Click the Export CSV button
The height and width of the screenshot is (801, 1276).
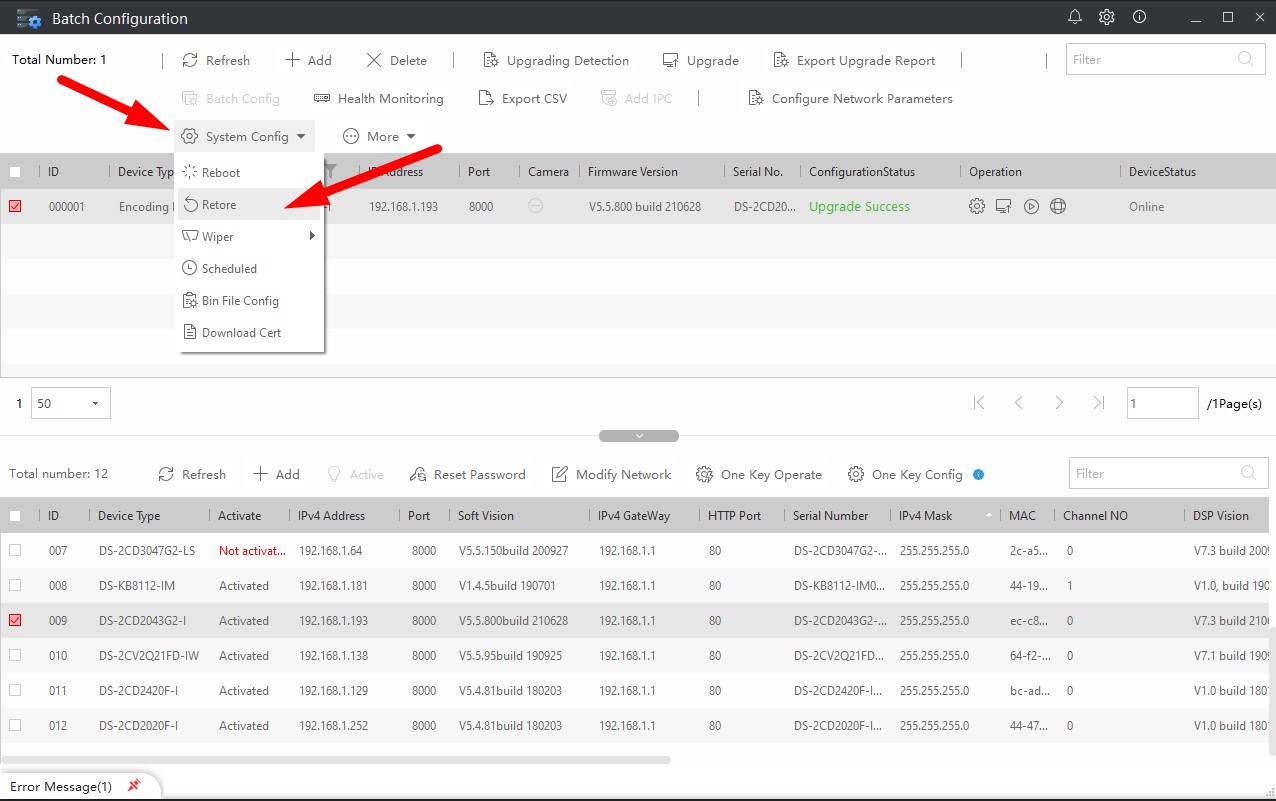(x=523, y=99)
